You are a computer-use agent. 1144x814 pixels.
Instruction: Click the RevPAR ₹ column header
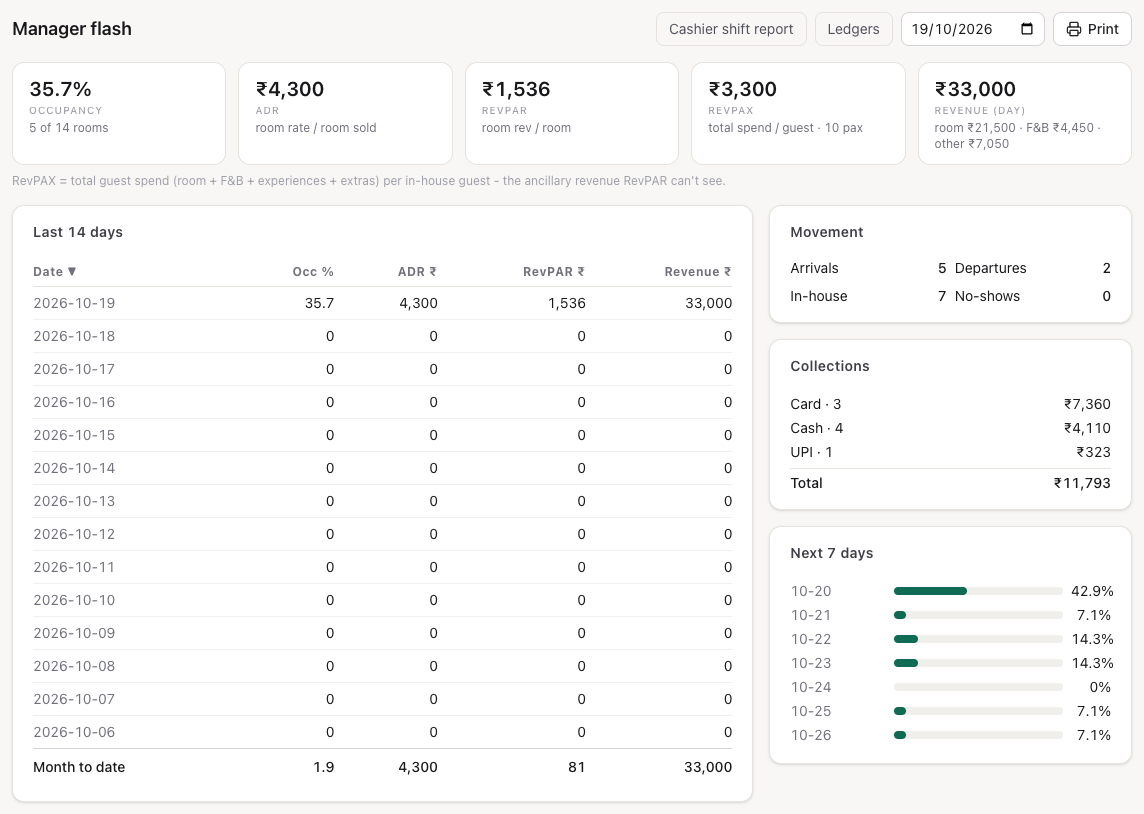[x=554, y=271]
